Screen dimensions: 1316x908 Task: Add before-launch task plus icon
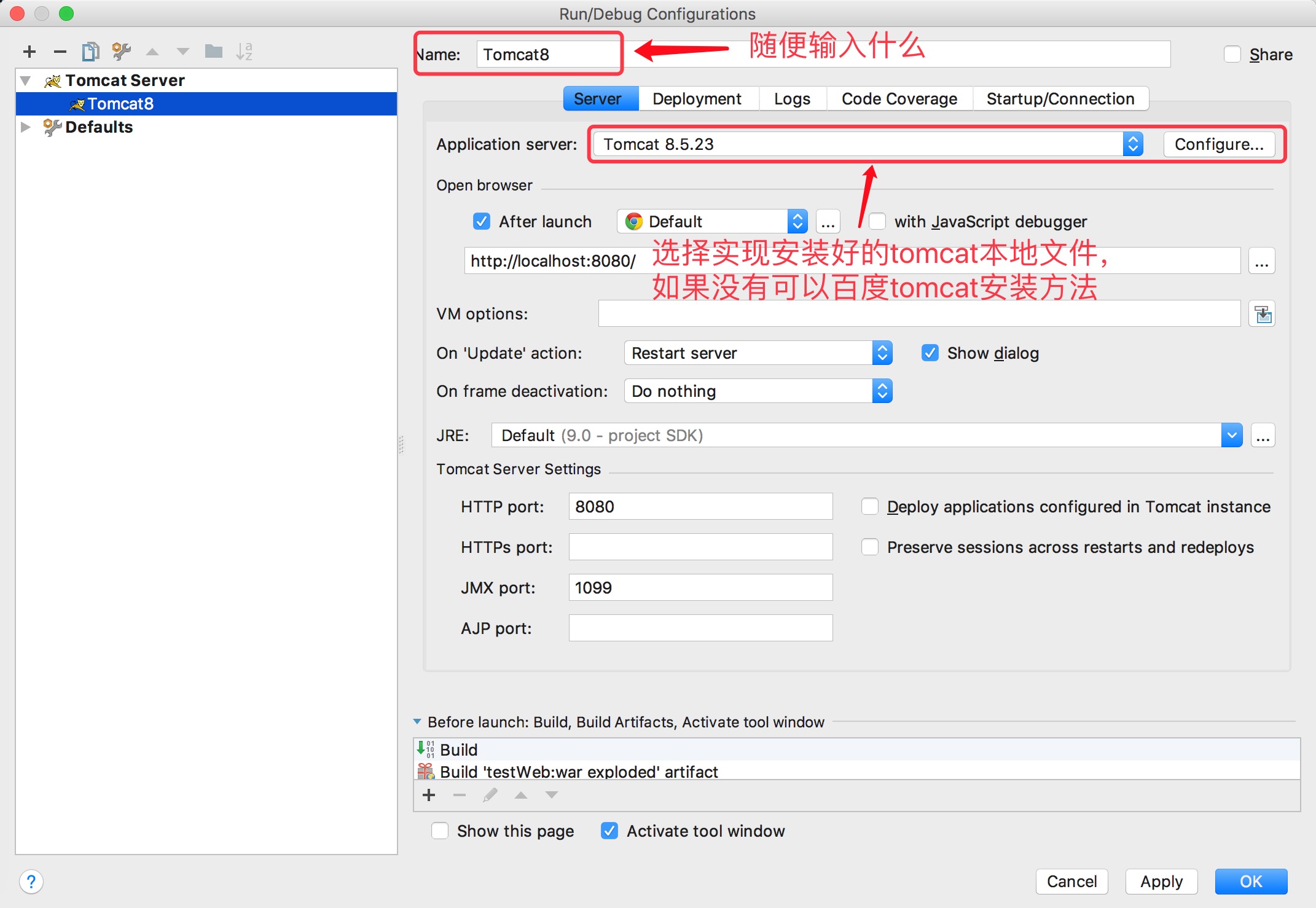point(429,795)
